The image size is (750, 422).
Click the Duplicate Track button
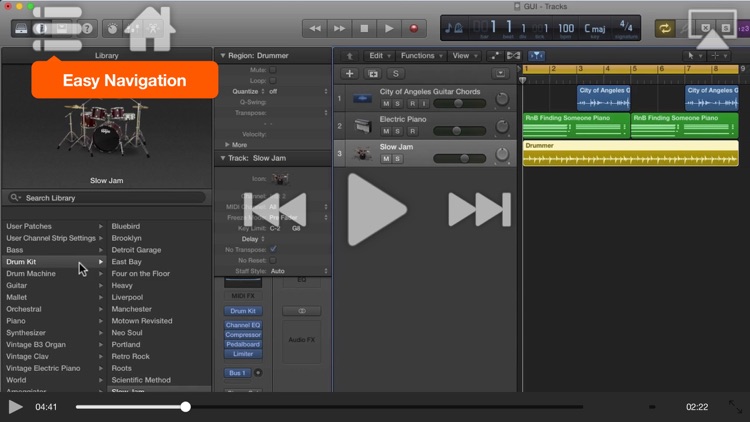[x=373, y=74]
